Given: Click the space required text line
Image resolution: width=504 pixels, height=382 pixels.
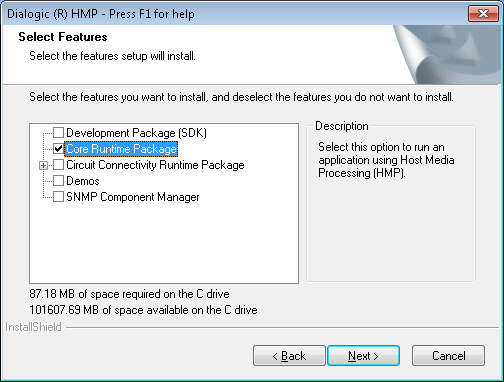Looking at the screenshot, I should tap(129, 294).
